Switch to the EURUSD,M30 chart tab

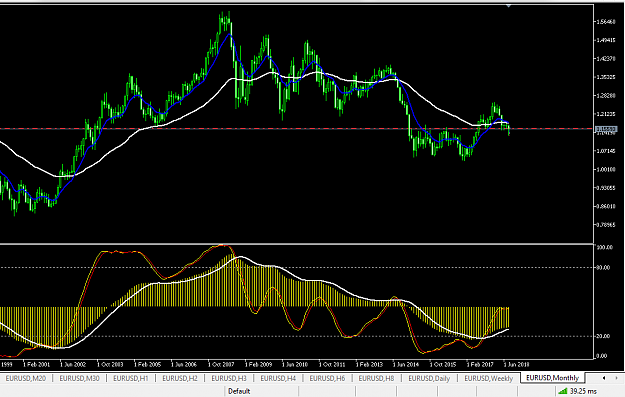coord(79,378)
